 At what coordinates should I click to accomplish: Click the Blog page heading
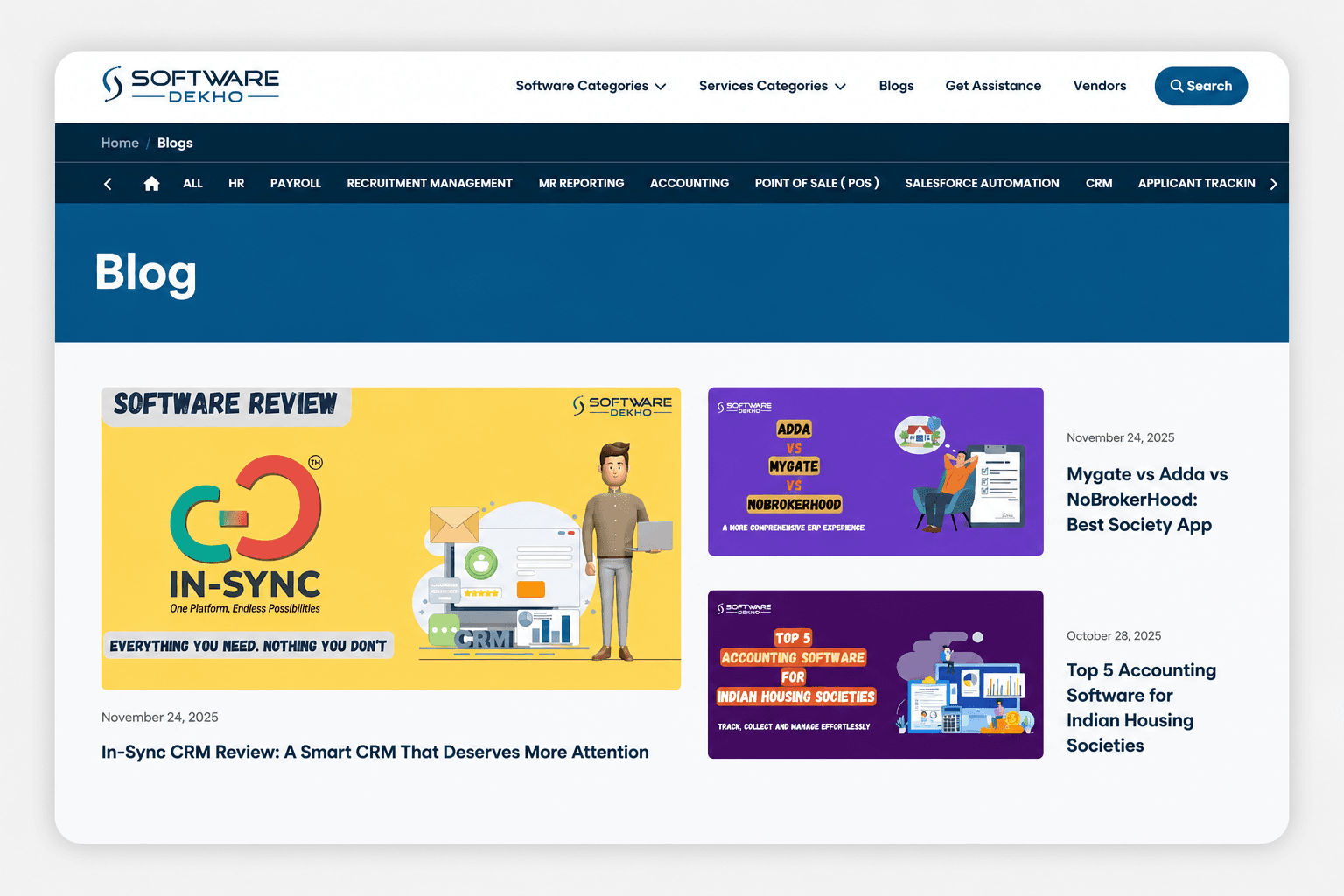145,274
